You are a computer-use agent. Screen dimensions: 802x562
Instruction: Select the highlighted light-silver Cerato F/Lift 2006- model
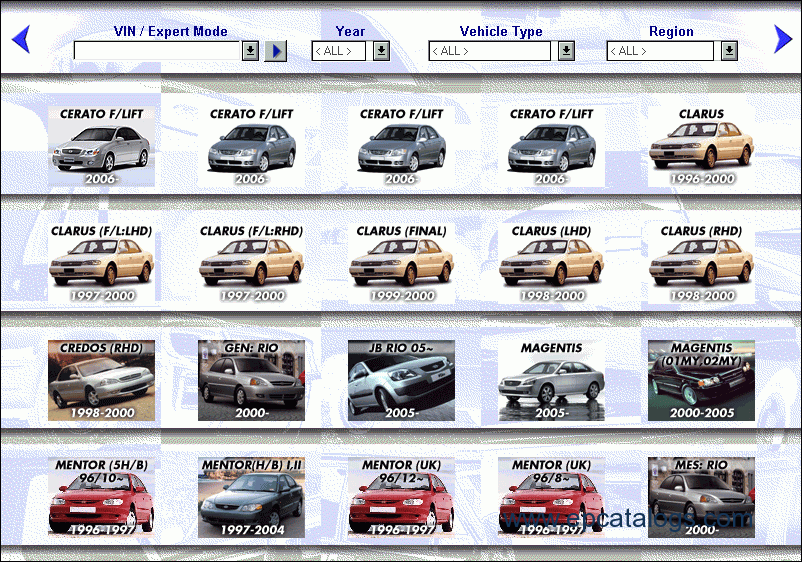click(101, 146)
